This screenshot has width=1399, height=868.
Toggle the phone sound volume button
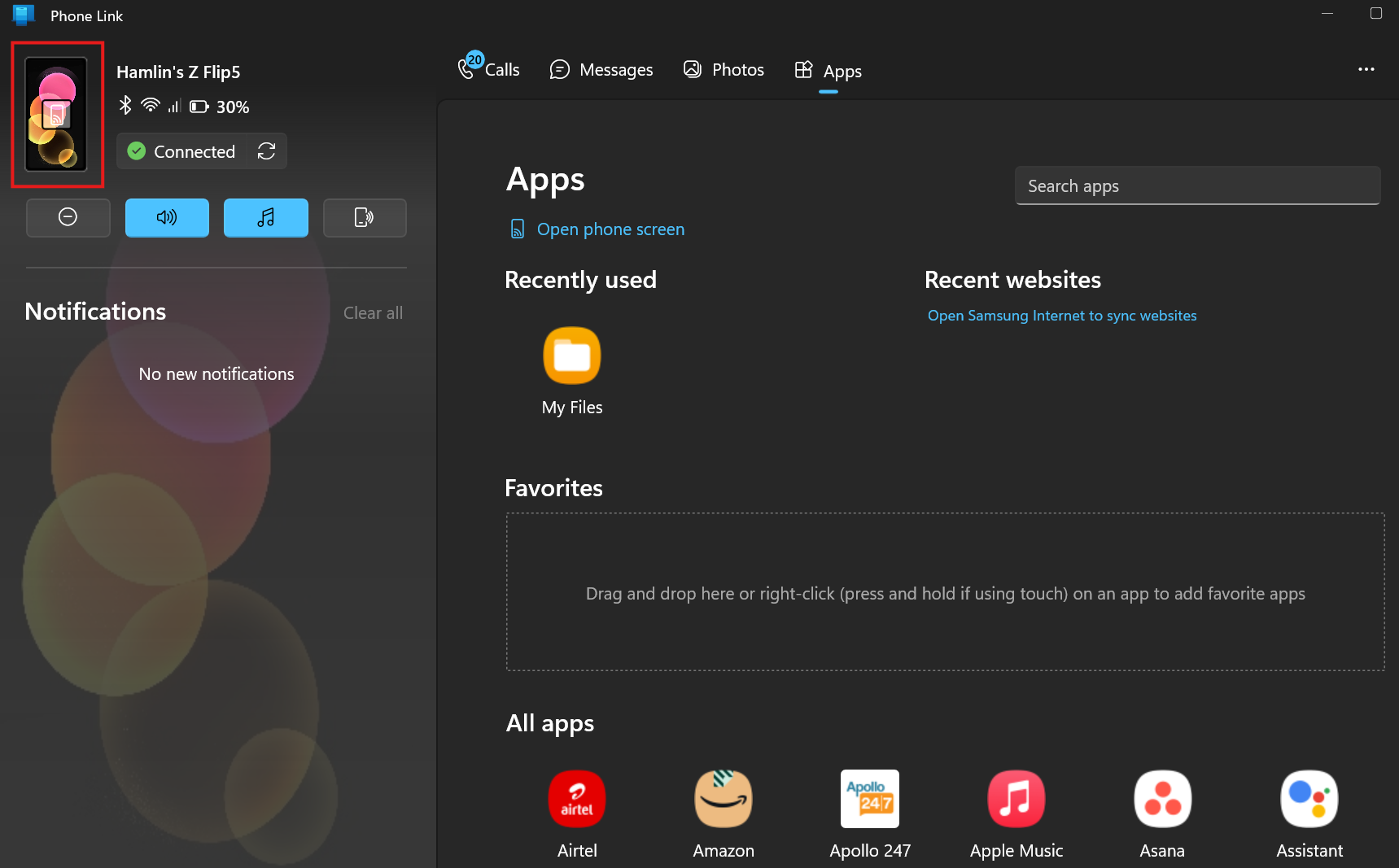(167, 217)
